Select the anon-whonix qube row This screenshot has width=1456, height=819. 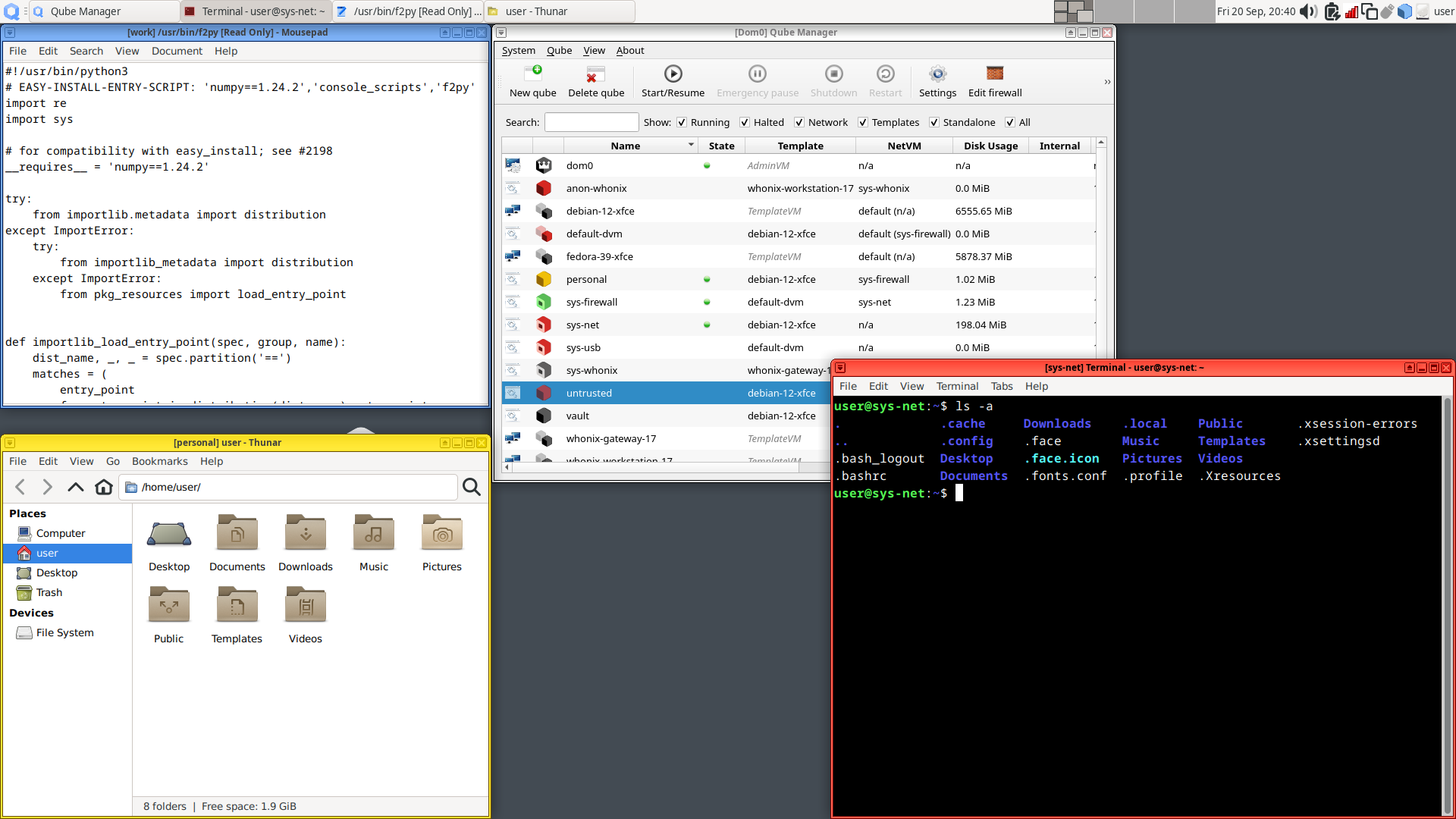pyautogui.click(x=799, y=189)
